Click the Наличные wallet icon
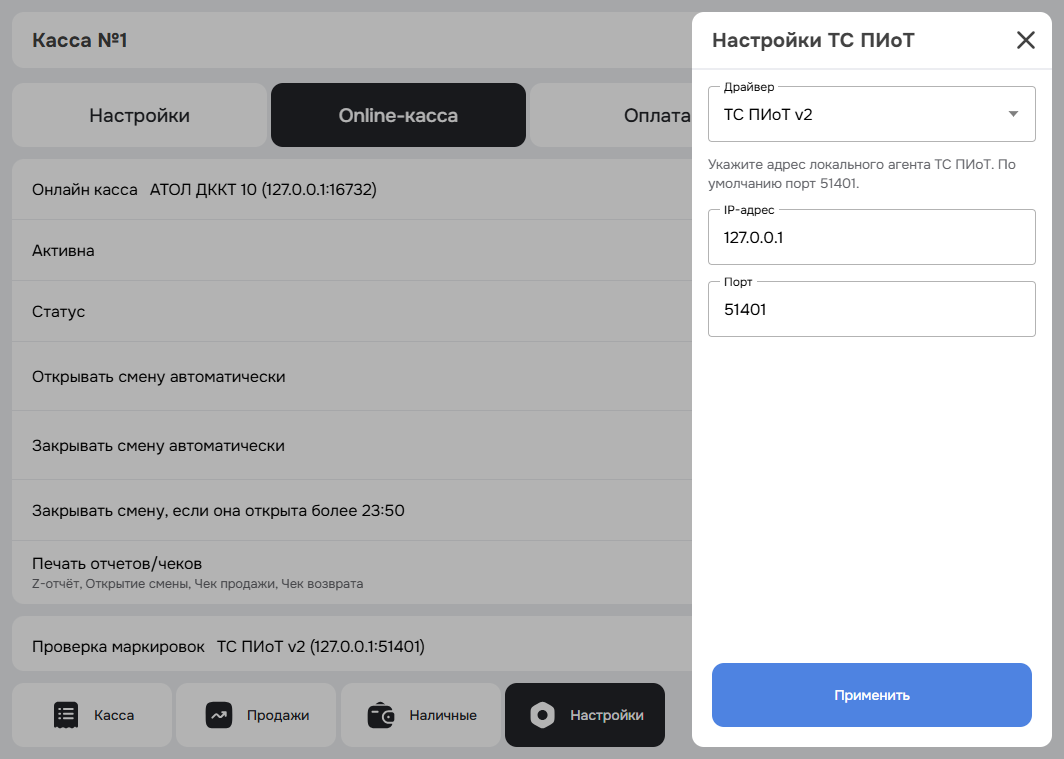 [381, 715]
